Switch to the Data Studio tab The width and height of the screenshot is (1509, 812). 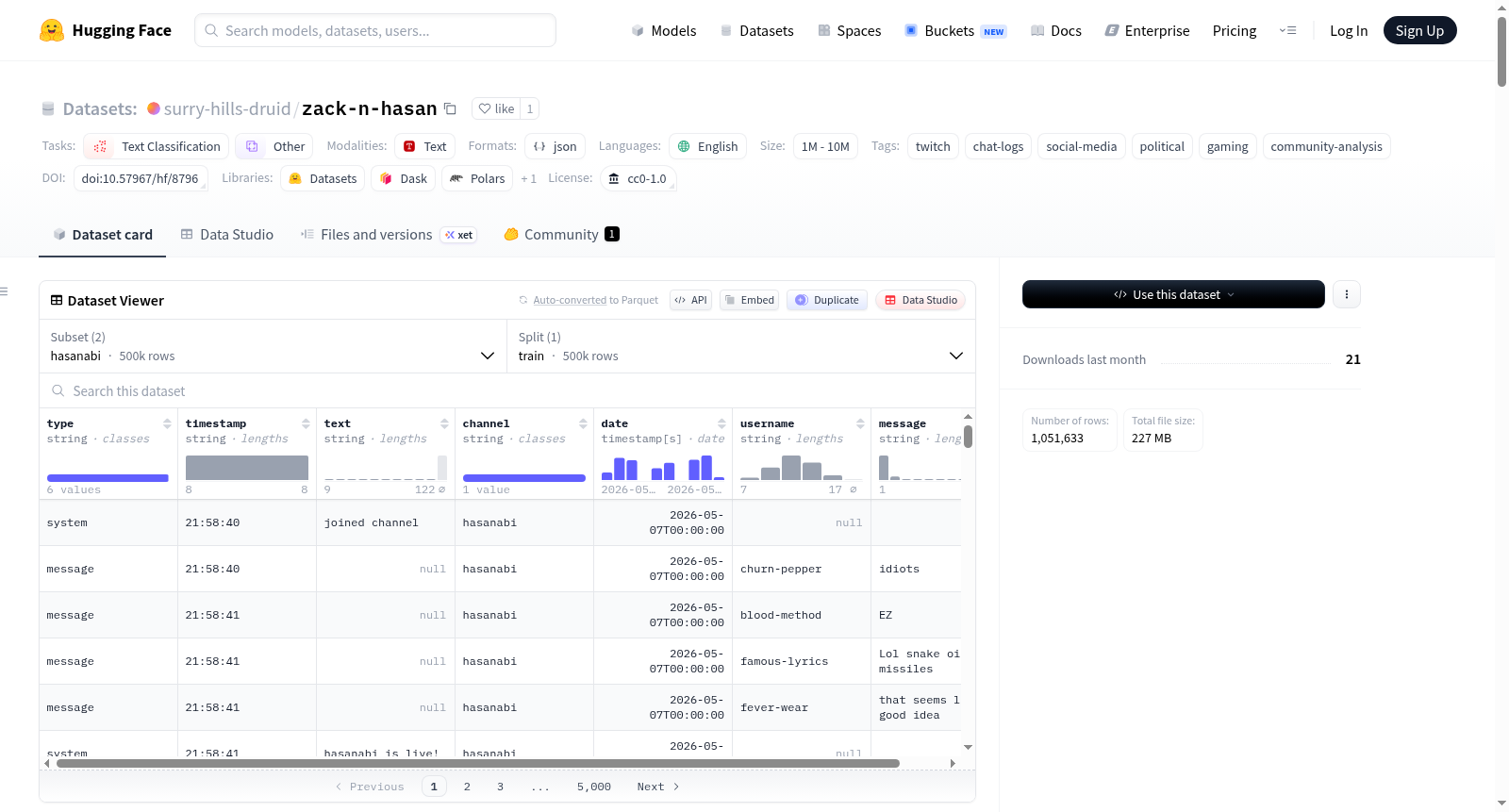(227, 235)
